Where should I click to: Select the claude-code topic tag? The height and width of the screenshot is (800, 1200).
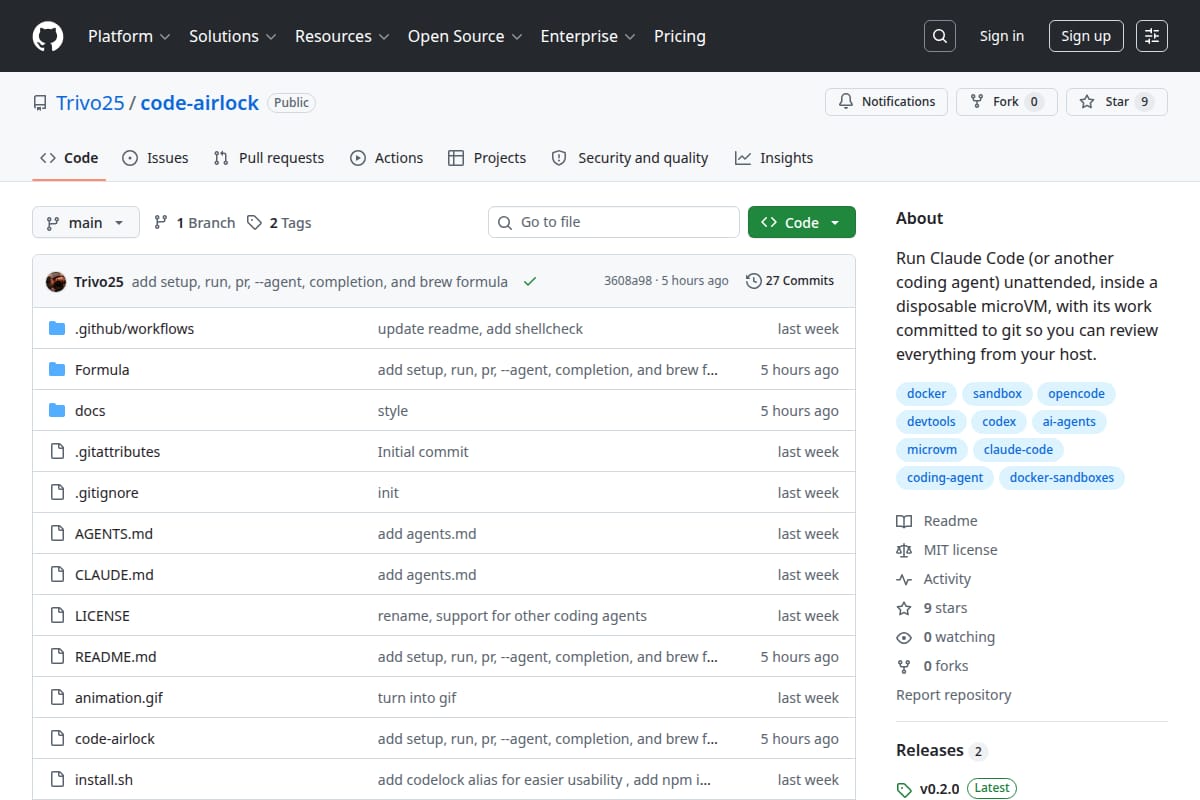(x=1018, y=450)
